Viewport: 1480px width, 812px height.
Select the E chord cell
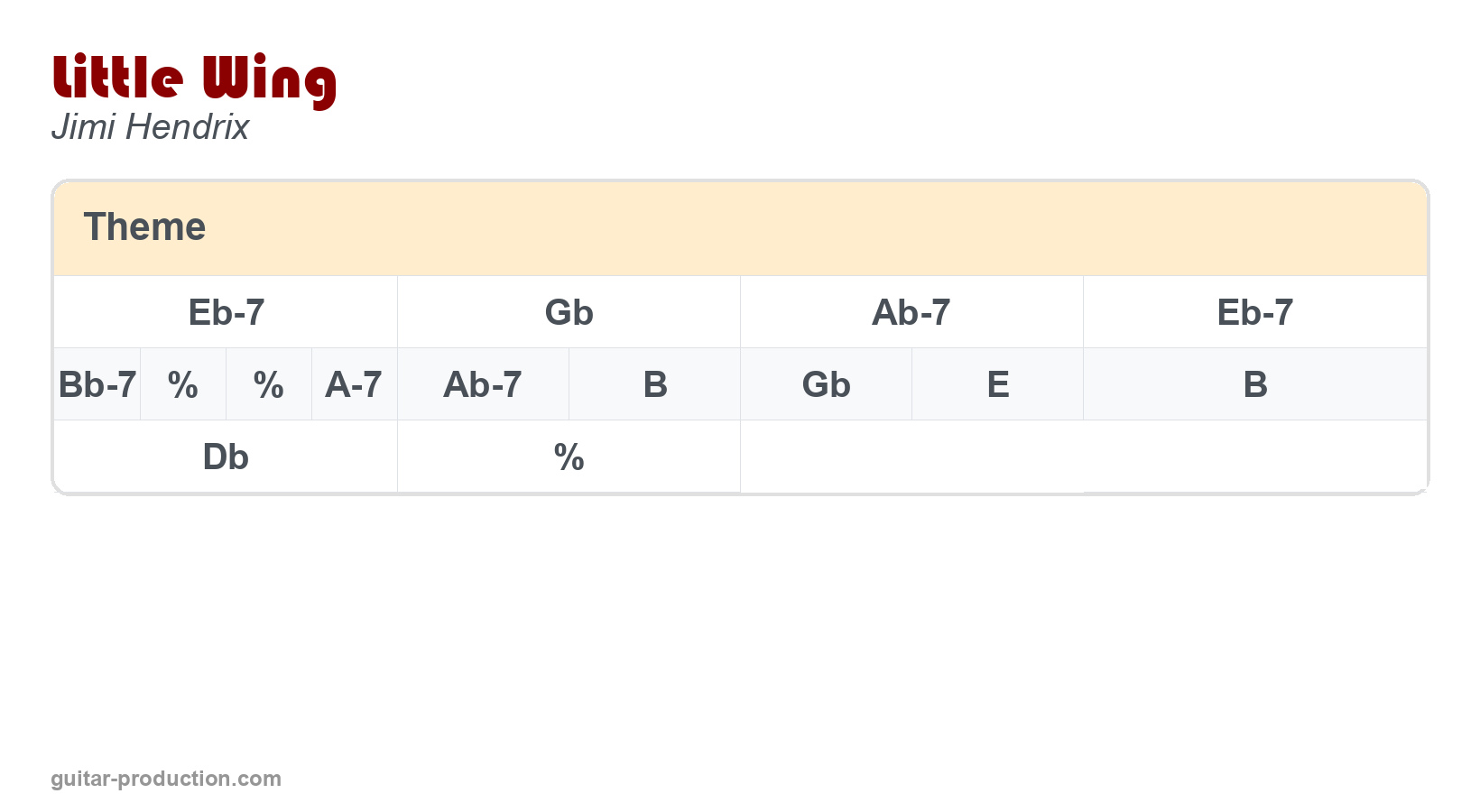(997, 385)
